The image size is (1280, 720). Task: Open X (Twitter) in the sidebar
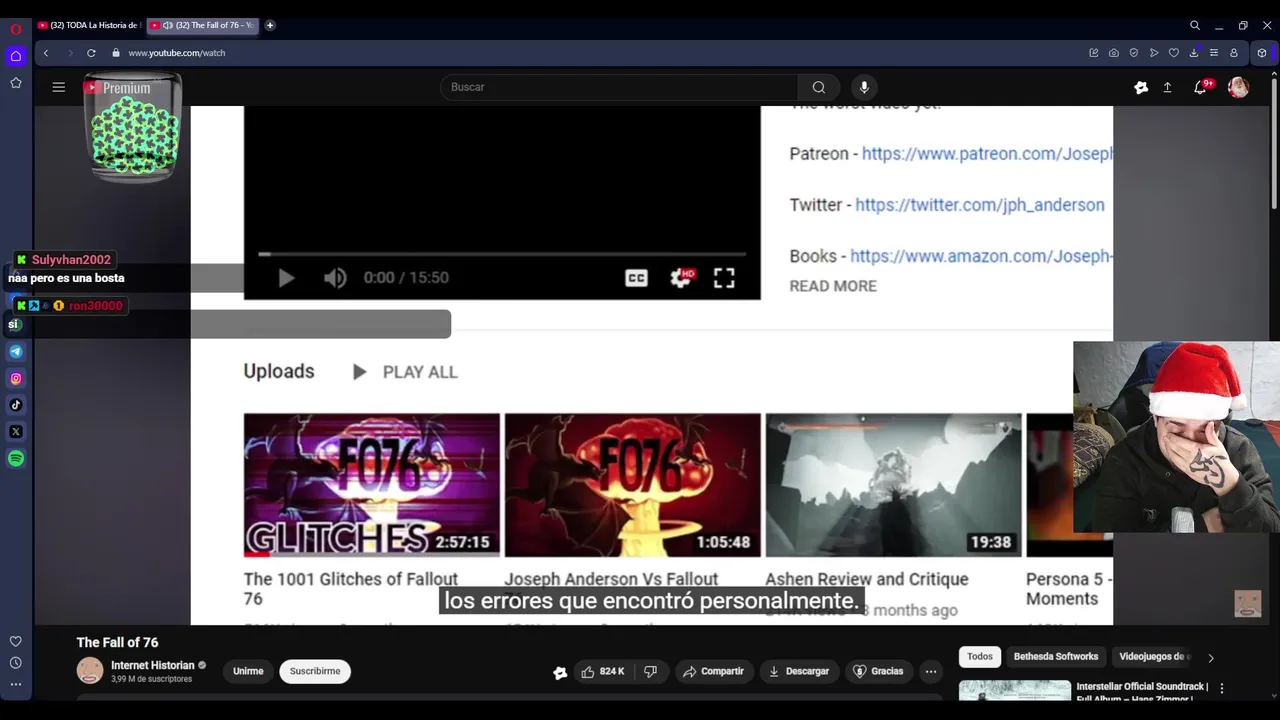[16, 432]
